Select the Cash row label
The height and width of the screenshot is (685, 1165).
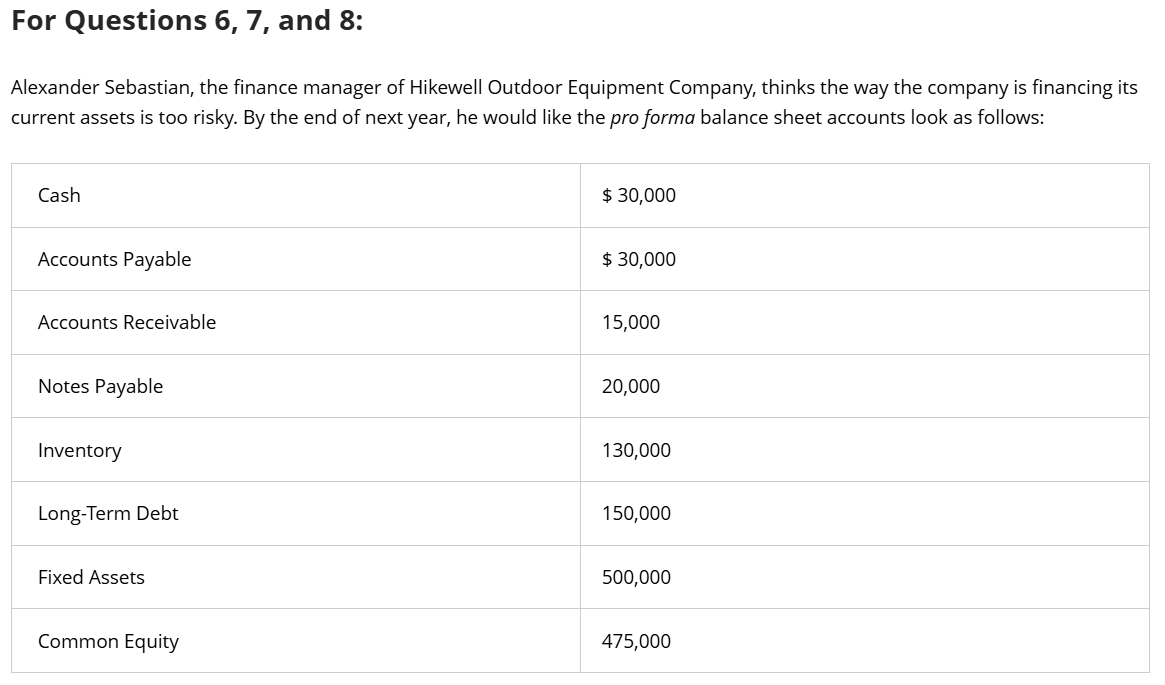click(59, 195)
